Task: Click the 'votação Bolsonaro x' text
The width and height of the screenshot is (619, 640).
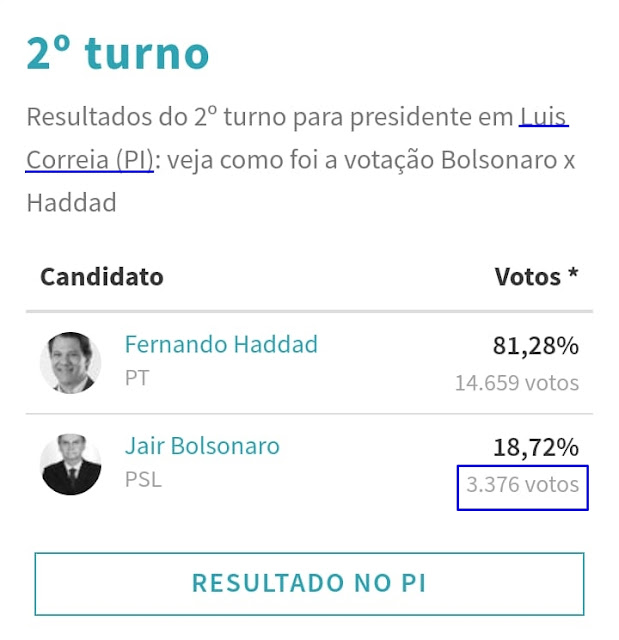Action: click(460, 160)
